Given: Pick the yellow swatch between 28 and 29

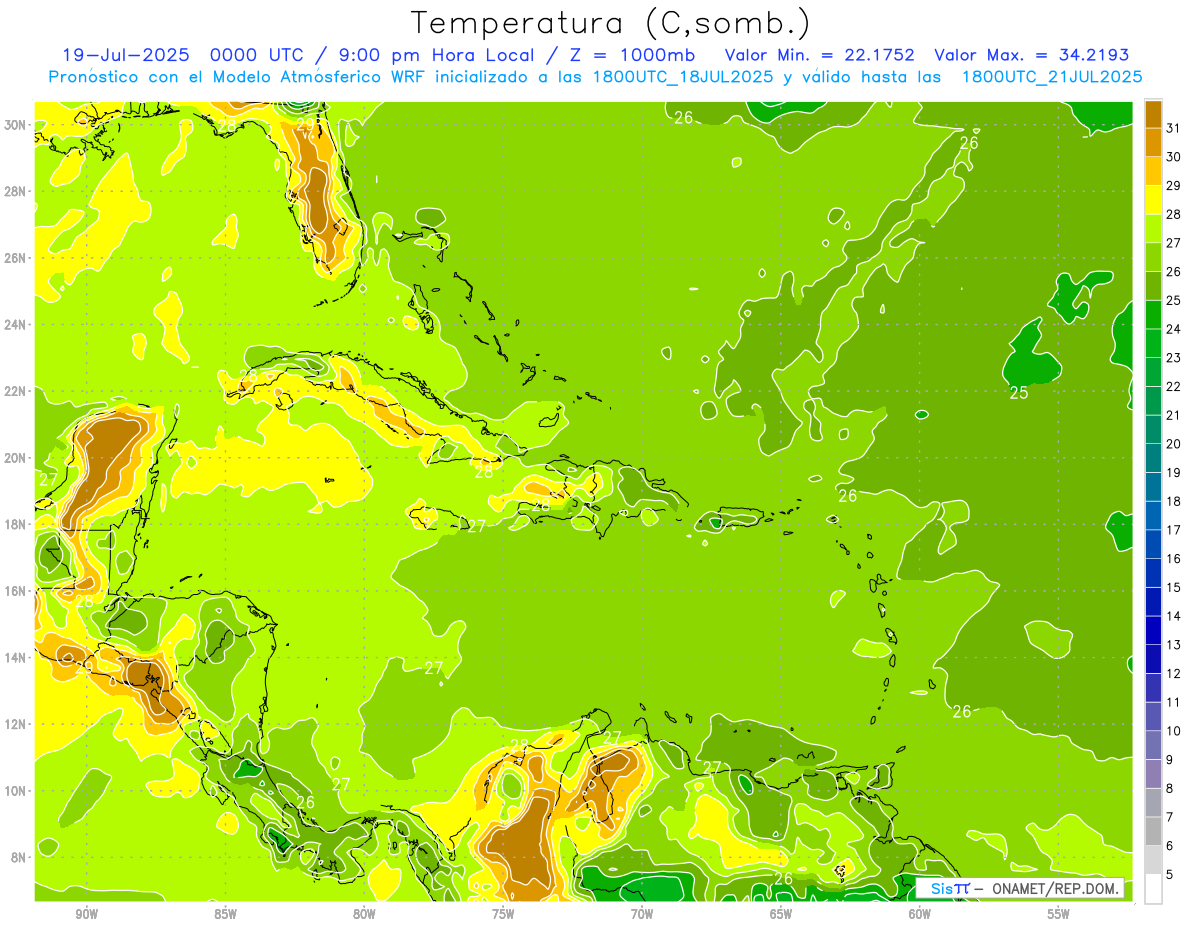Looking at the screenshot, I should pyautogui.click(x=1153, y=200).
